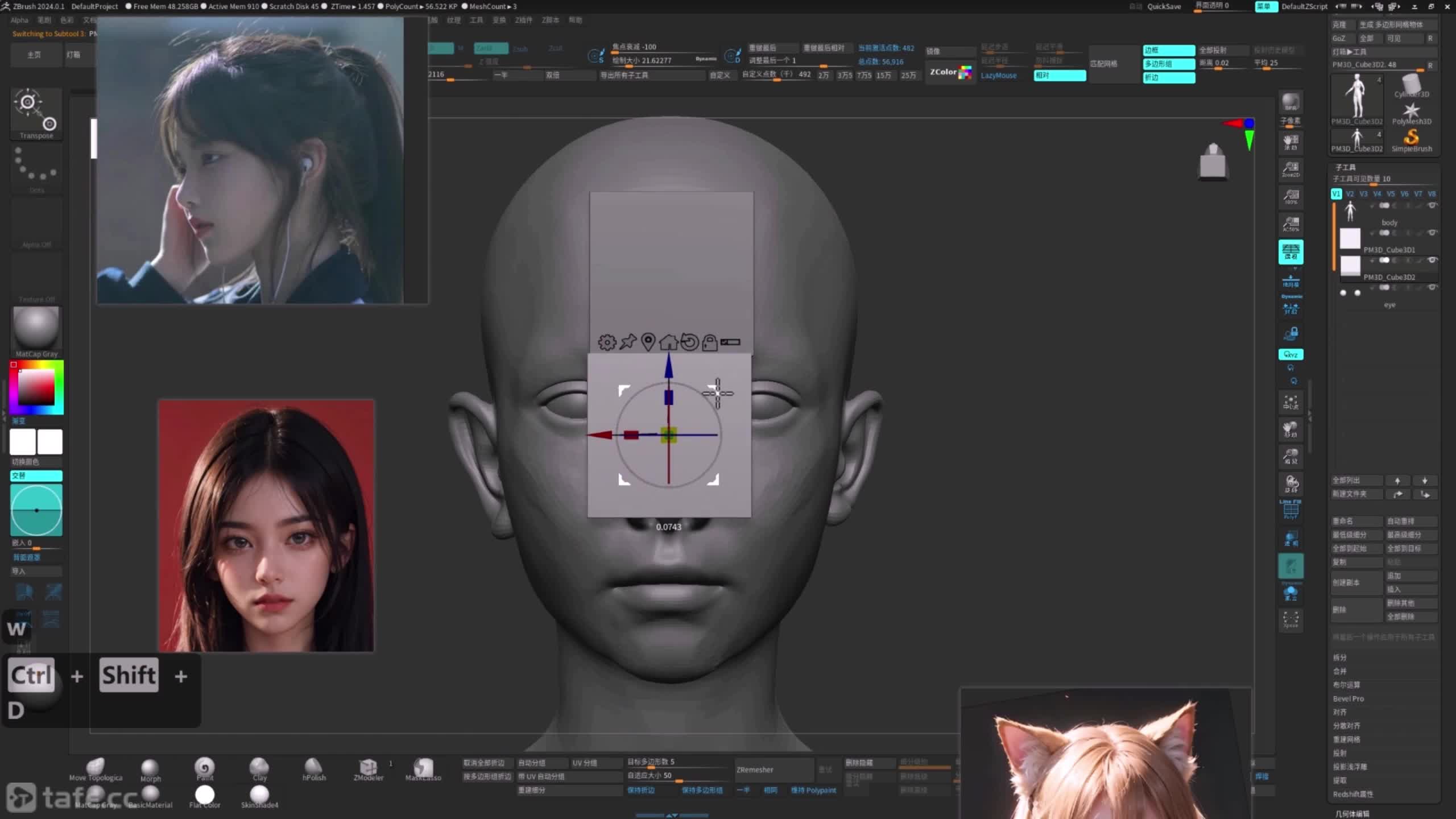This screenshot has height=819, width=1456.
Task: Click the 创建副本 duplicate button
Action: [x=1356, y=582]
